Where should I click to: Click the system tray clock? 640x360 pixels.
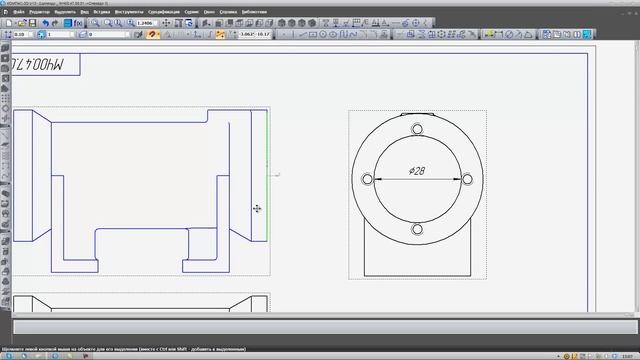pos(627,357)
